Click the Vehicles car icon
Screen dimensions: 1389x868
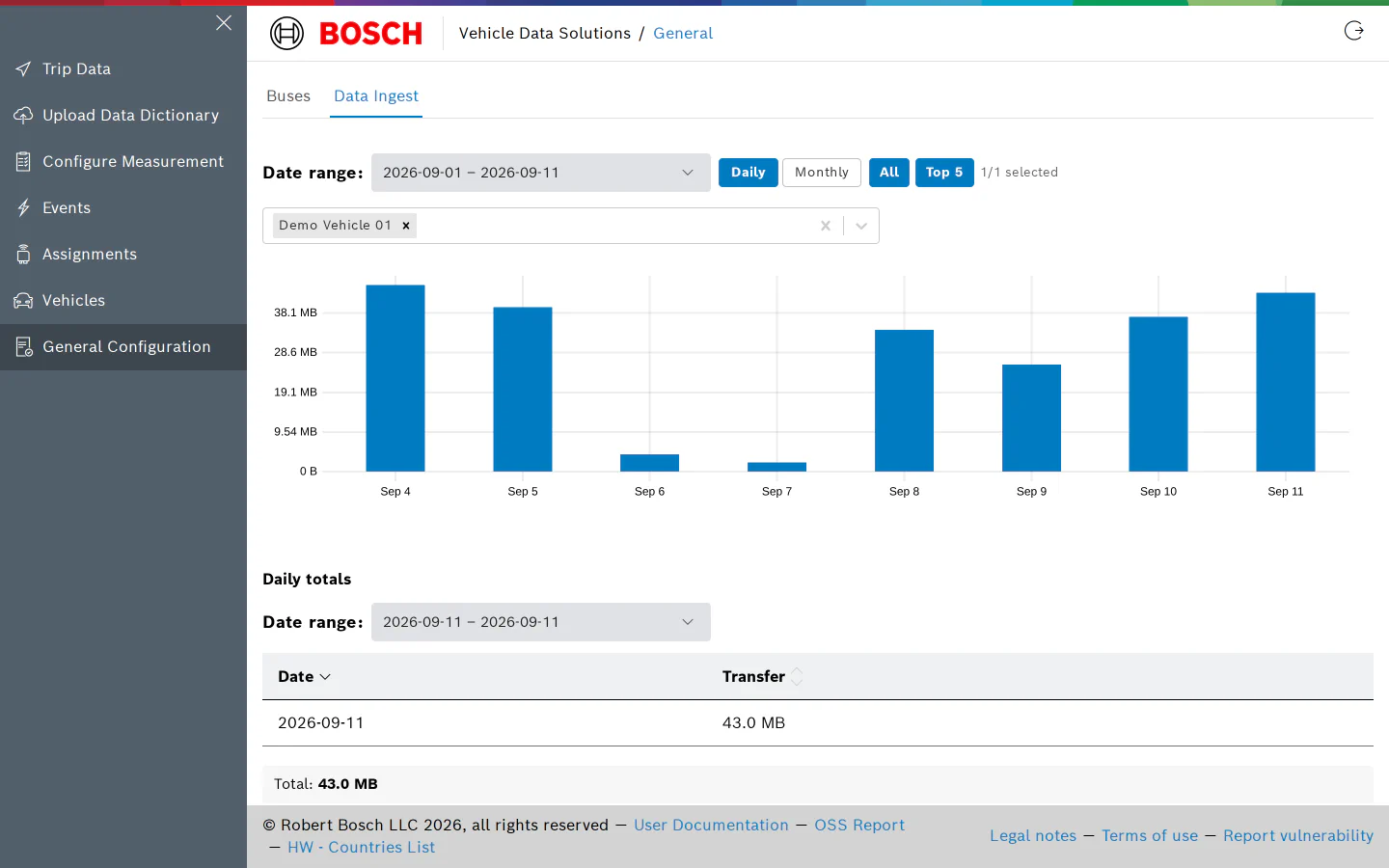click(23, 301)
